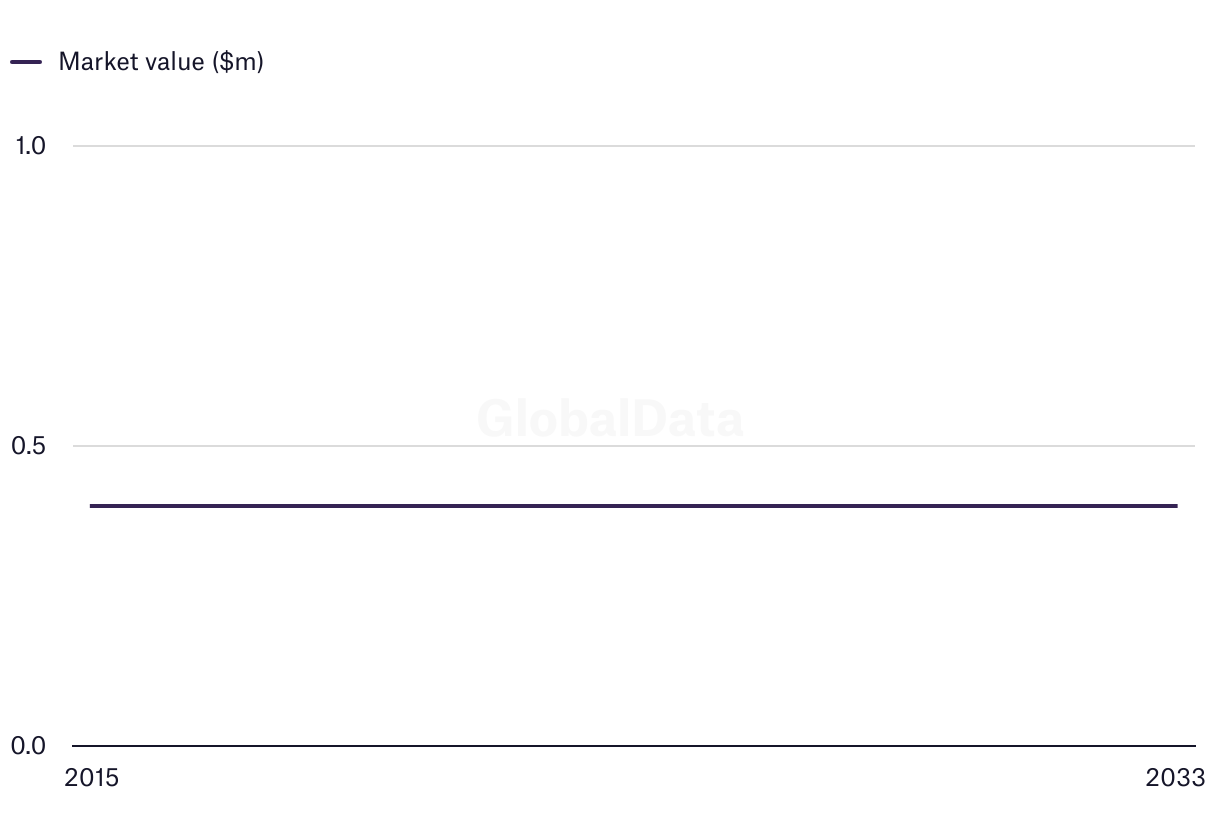Click the dark x-axis baseline
This screenshot has width=1220, height=836.
click(x=634, y=746)
